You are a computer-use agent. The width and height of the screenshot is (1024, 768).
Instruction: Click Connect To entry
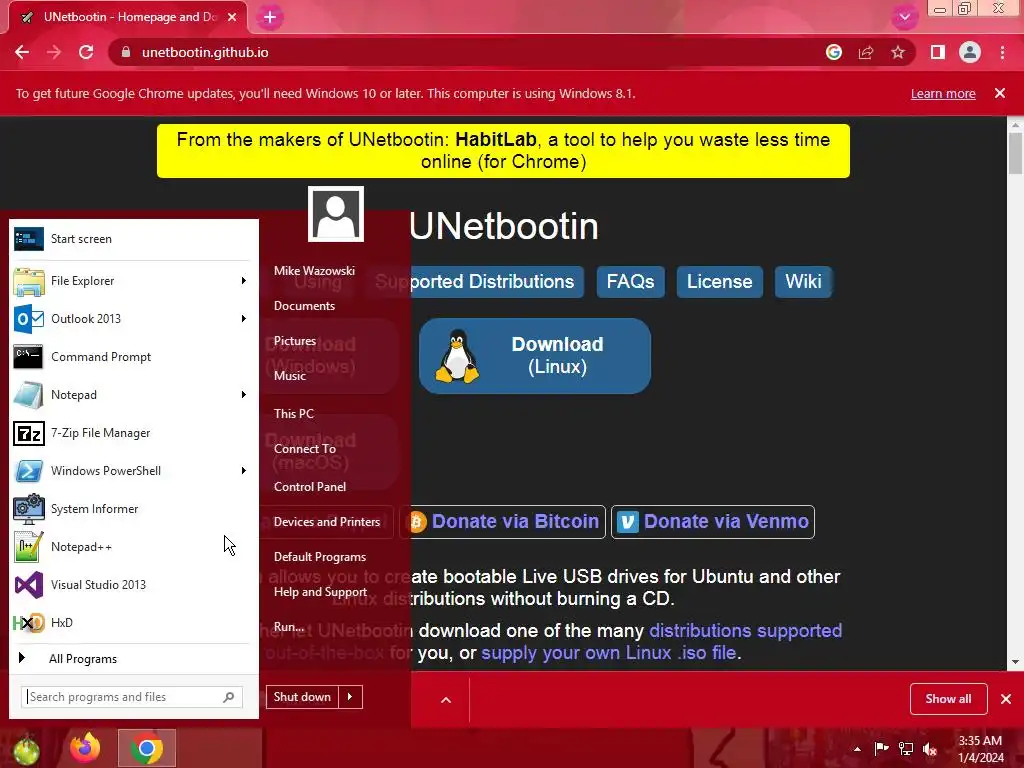tap(305, 449)
